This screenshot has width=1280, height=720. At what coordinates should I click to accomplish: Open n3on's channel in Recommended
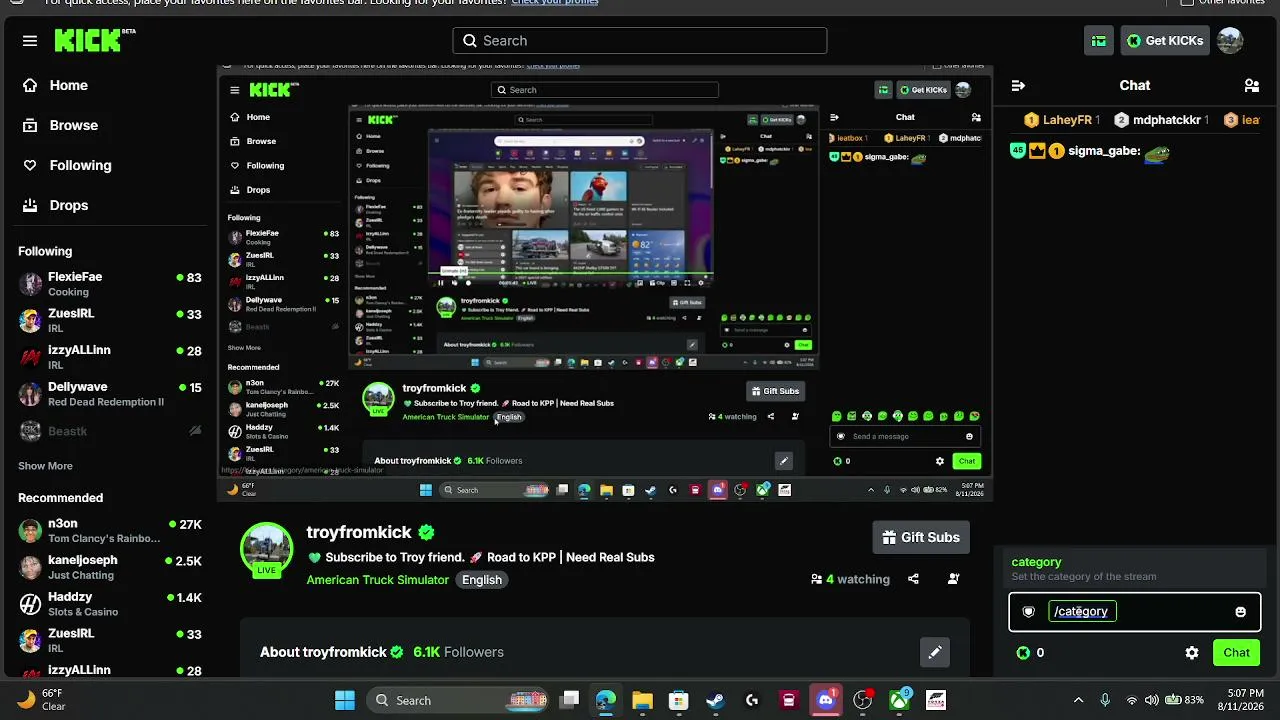coord(110,531)
